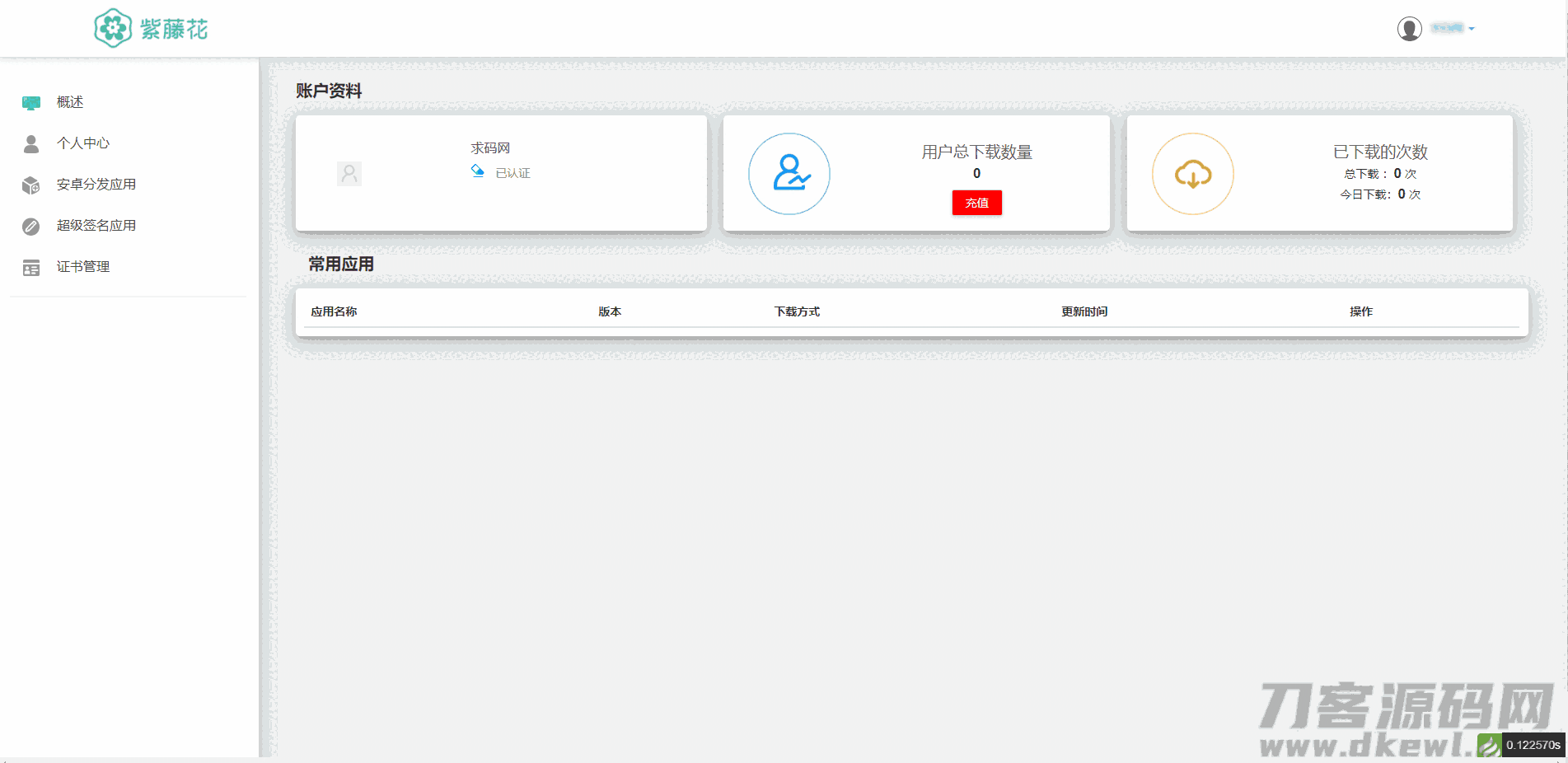Click the 用户总下载数量 heading
The image size is (1568, 763).
click(977, 152)
